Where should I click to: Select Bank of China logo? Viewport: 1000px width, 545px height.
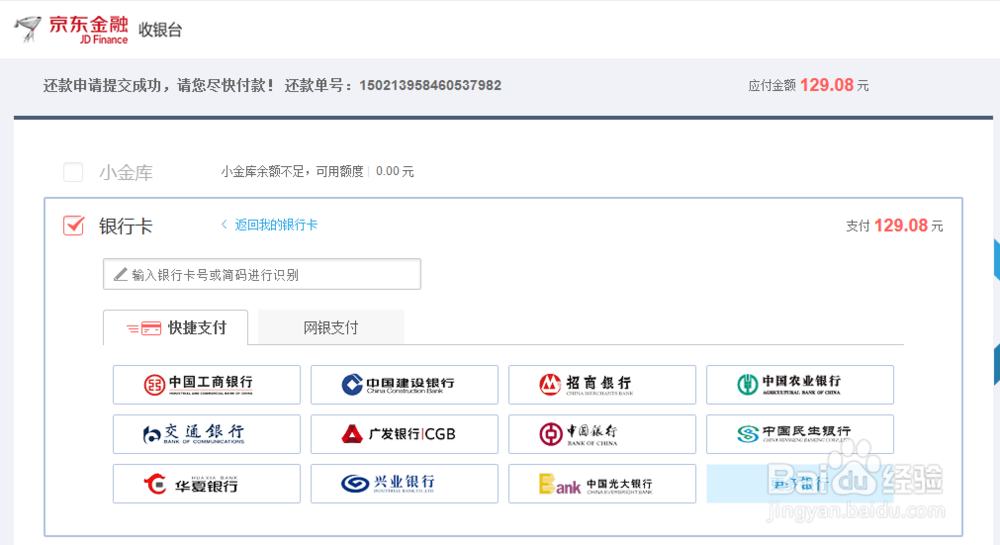[602, 434]
